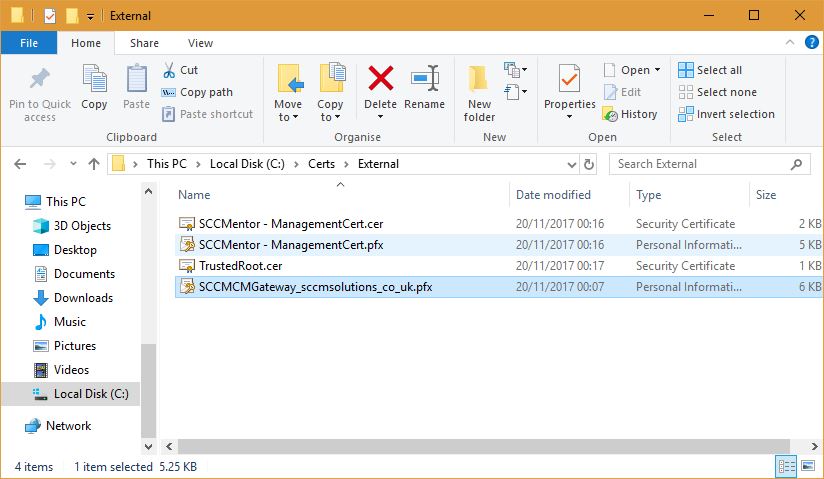824x479 pixels.
Task: Expand the Copy to dropdown
Action: 330,117
